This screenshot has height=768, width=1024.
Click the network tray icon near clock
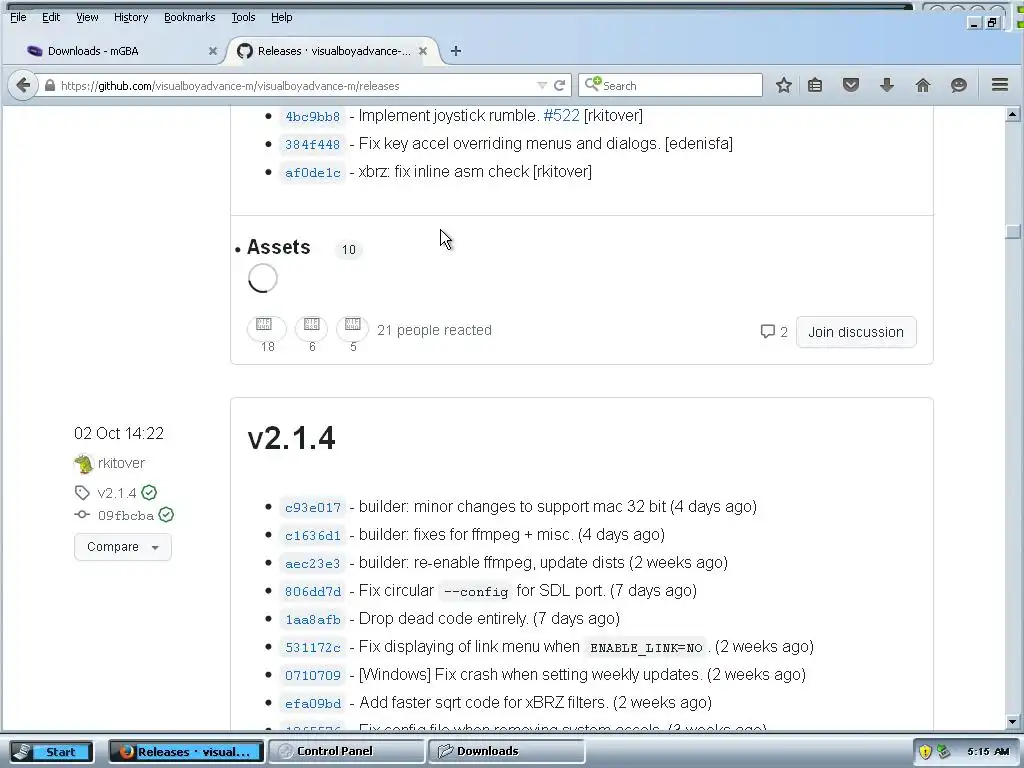(x=943, y=752)
